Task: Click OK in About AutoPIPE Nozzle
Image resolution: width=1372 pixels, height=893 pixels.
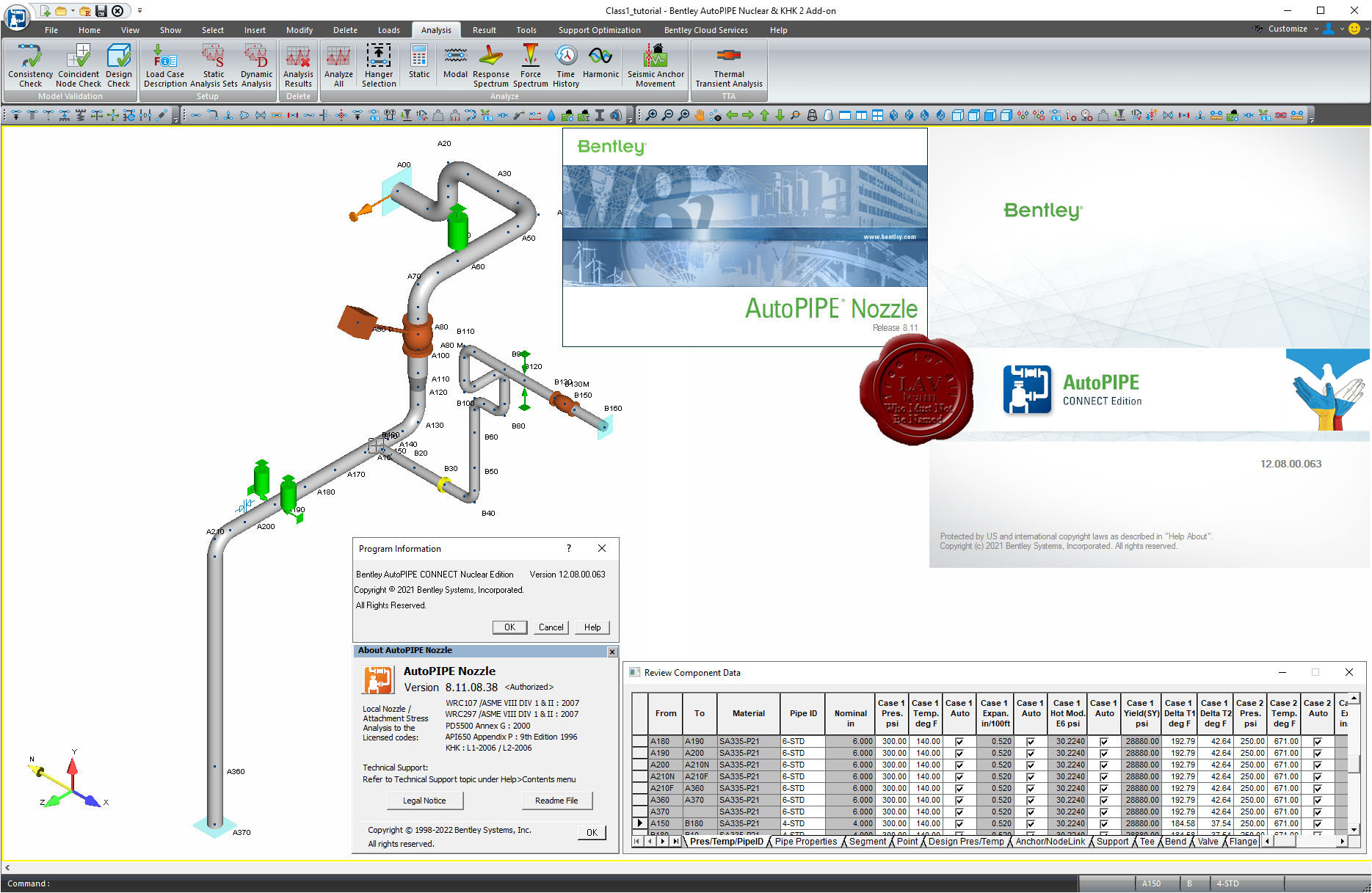Action: click(x=592, y=832)
